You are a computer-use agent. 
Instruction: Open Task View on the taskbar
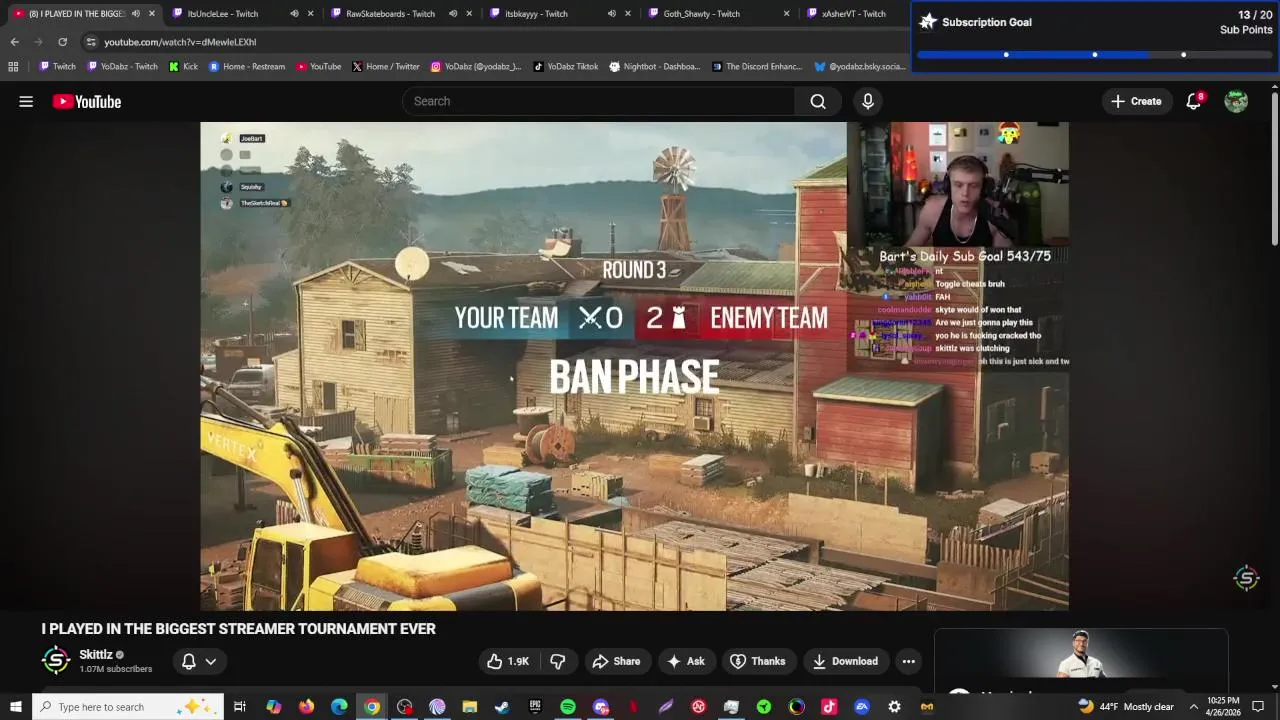coord(240,707)
